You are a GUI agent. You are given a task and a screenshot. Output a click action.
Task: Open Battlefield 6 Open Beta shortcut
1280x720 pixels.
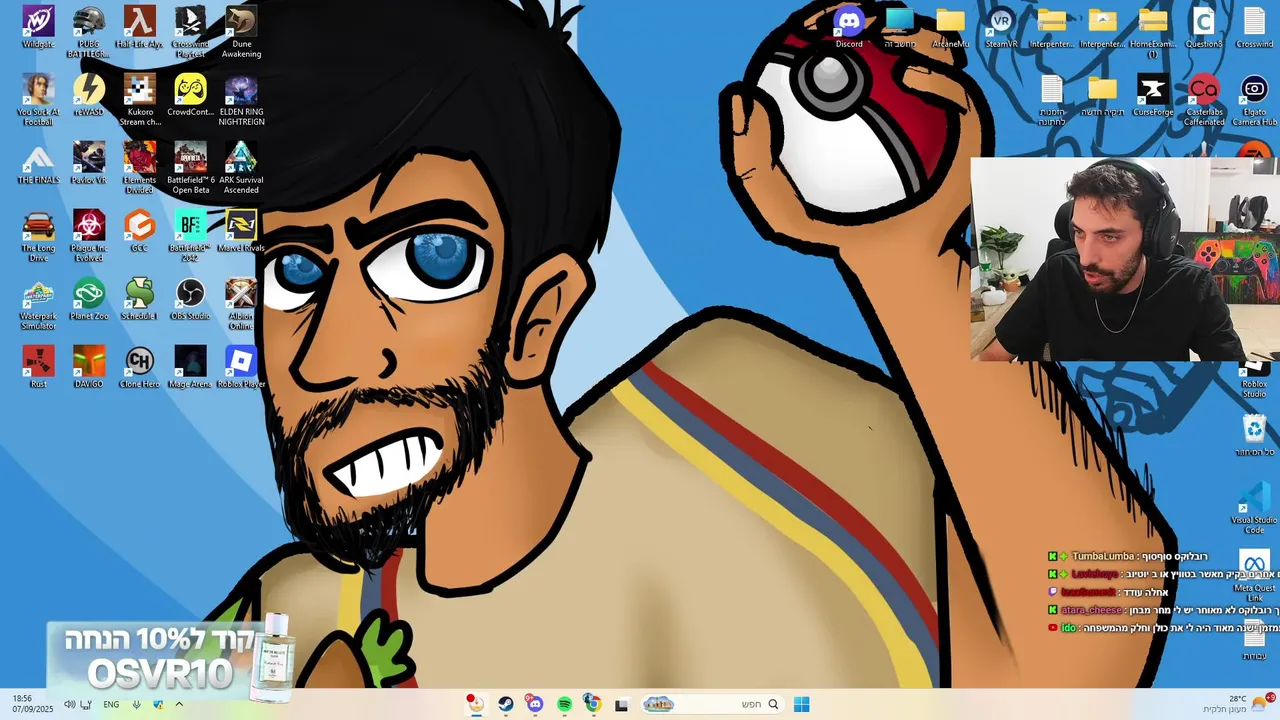(190, 167)
